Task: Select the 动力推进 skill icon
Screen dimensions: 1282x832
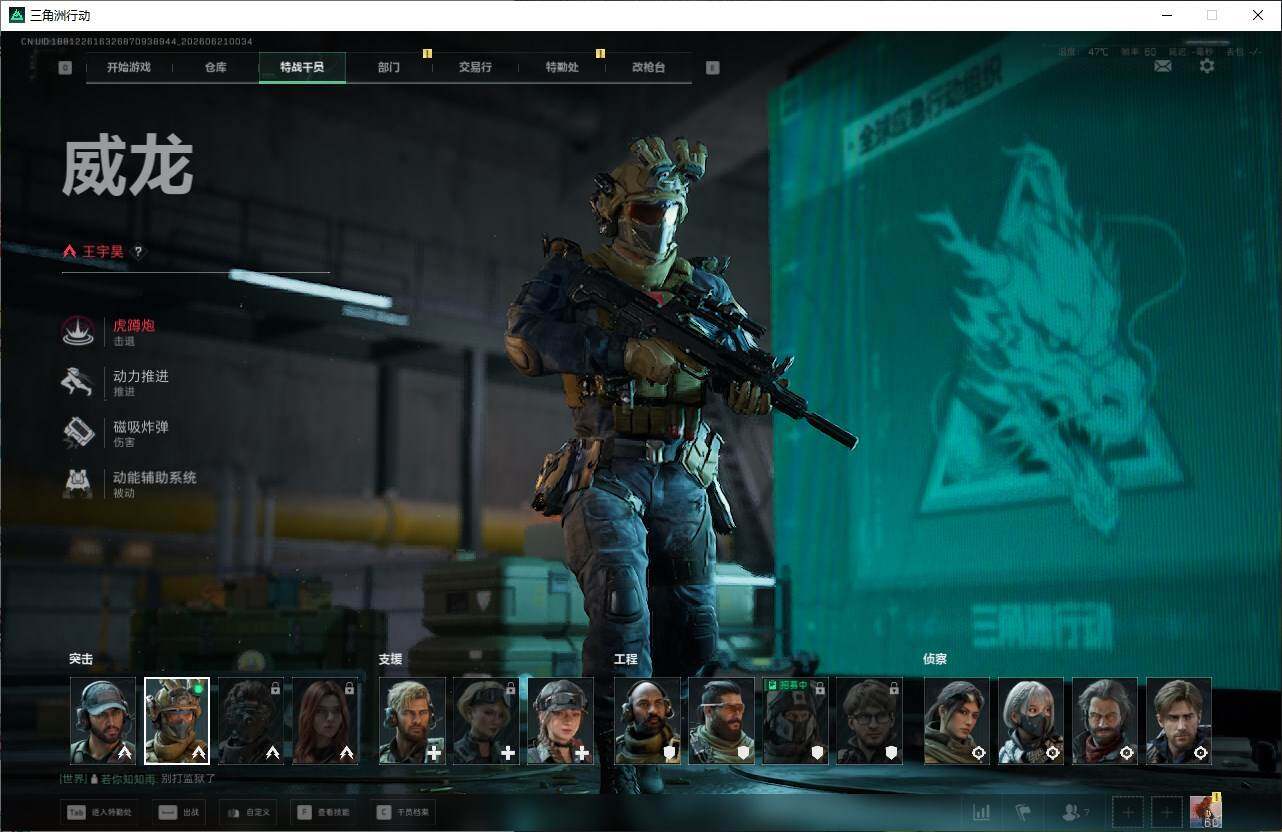Action: [78, 383]
